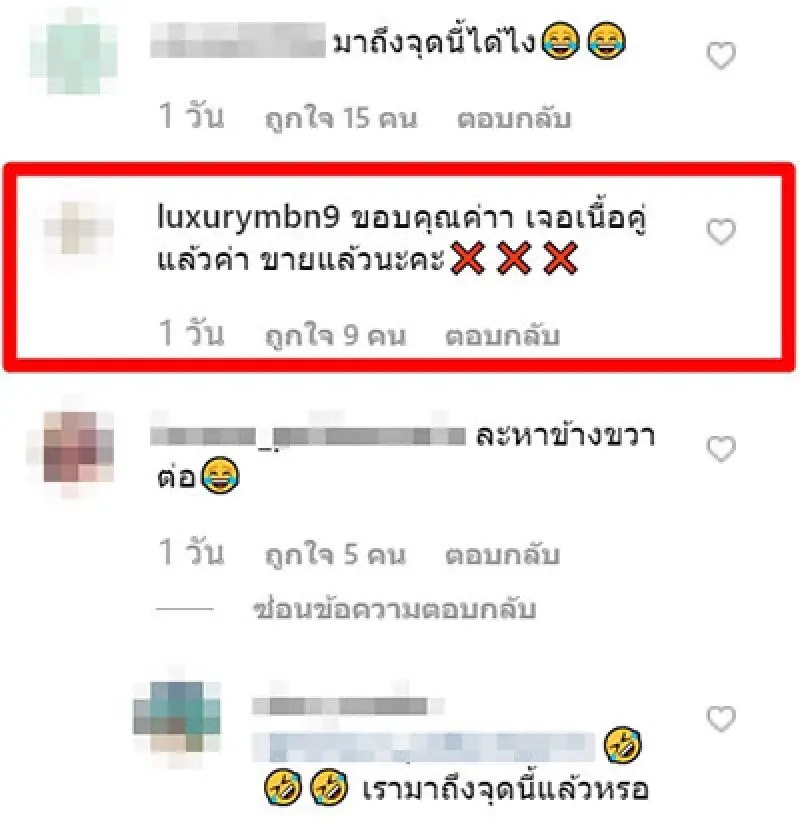Open blurred username of the top comment
This screenshot has width=800, height=836.
pos(238,40)
